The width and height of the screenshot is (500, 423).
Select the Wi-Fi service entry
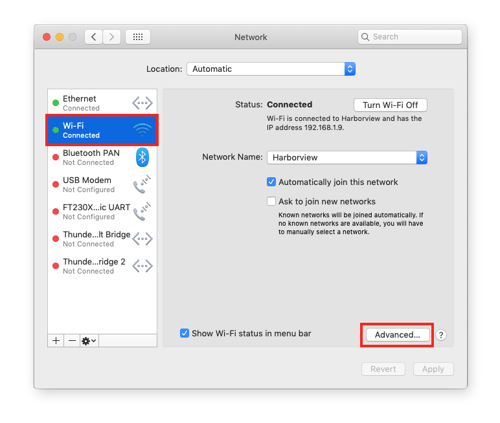point(102,130)
